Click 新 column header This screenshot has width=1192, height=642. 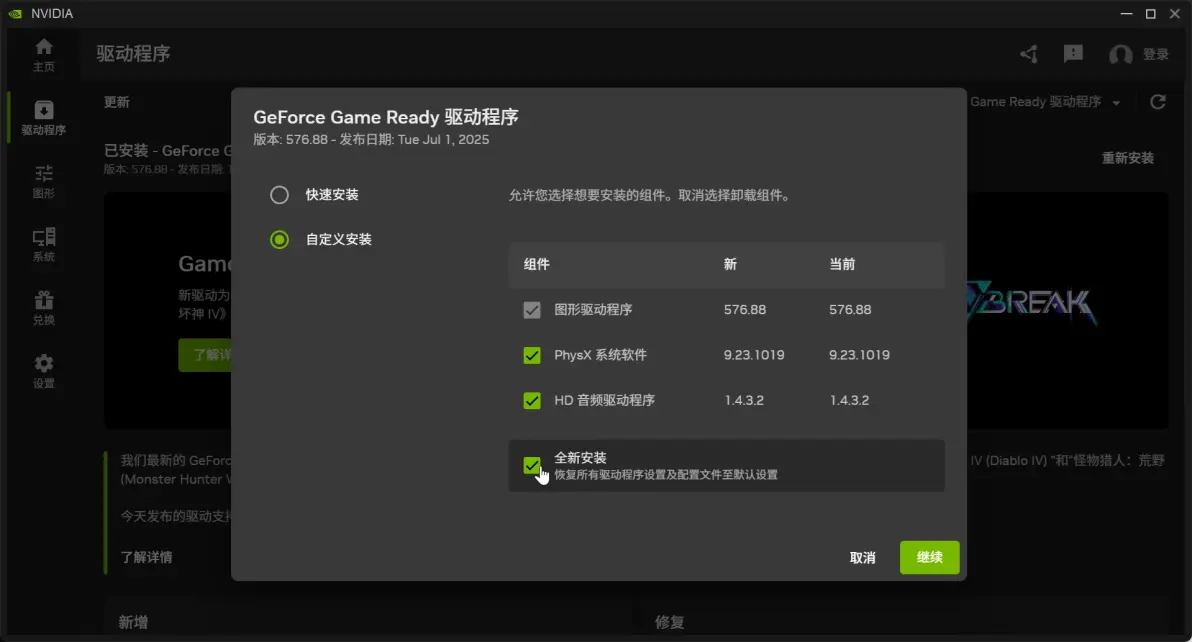coord(730,264)
